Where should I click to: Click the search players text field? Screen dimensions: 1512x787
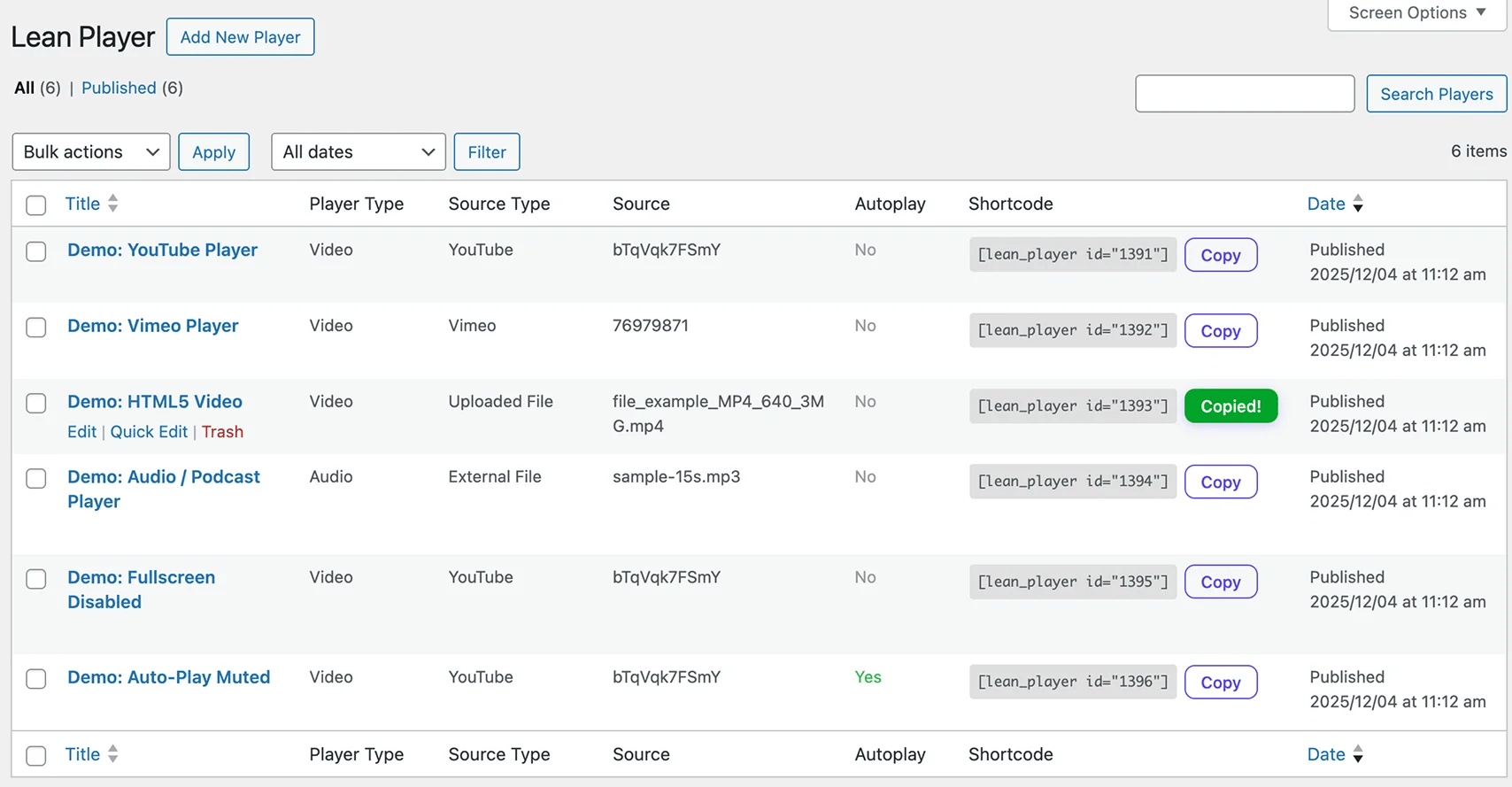(x=1244, y=94)
